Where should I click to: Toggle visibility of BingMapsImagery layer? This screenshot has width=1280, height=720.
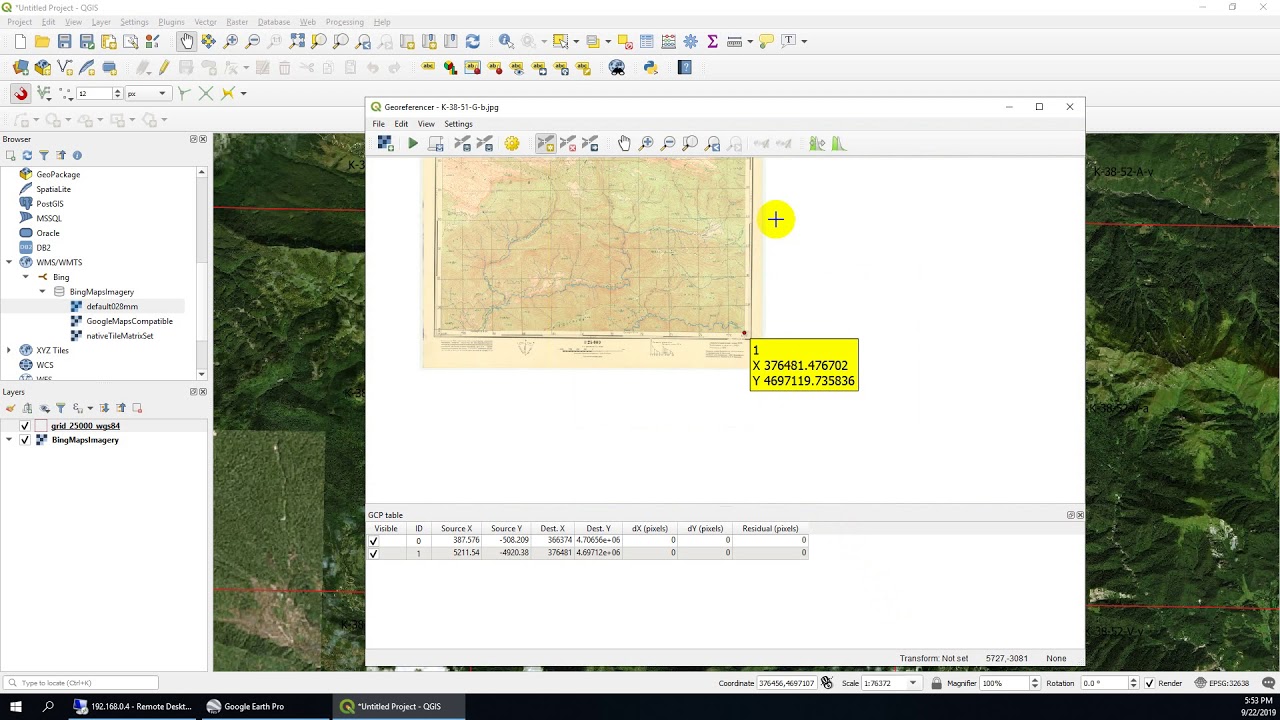click(24, 440)
